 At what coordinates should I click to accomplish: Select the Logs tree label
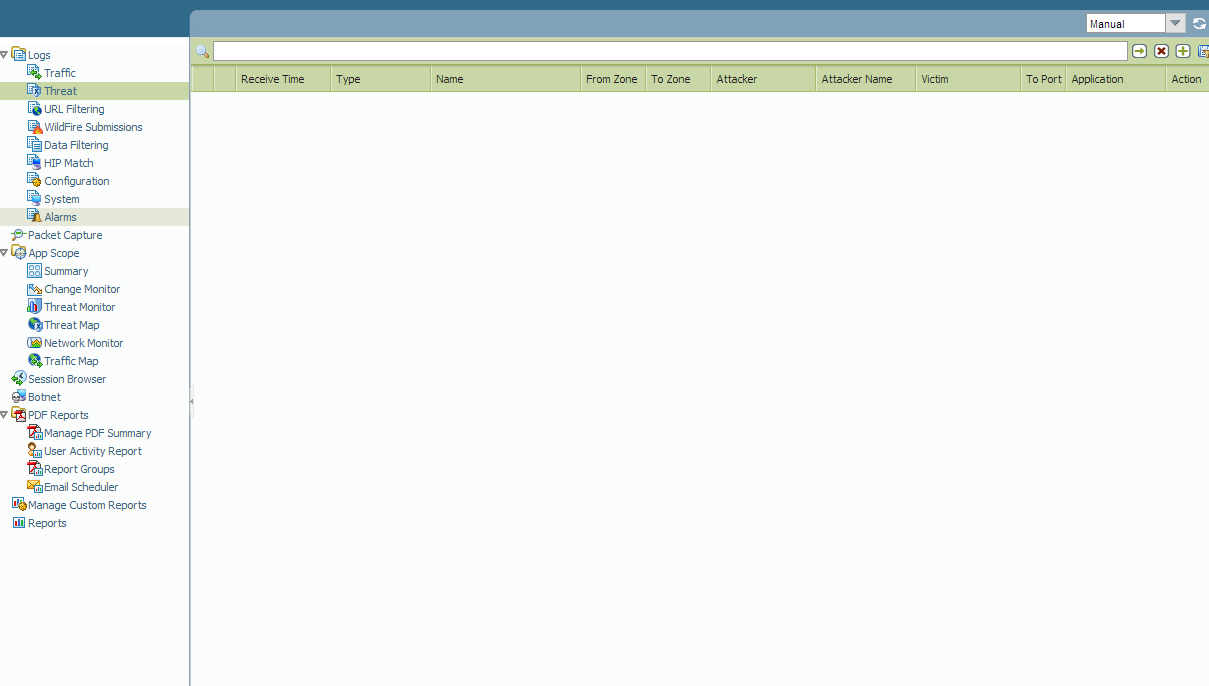[39, 55]
